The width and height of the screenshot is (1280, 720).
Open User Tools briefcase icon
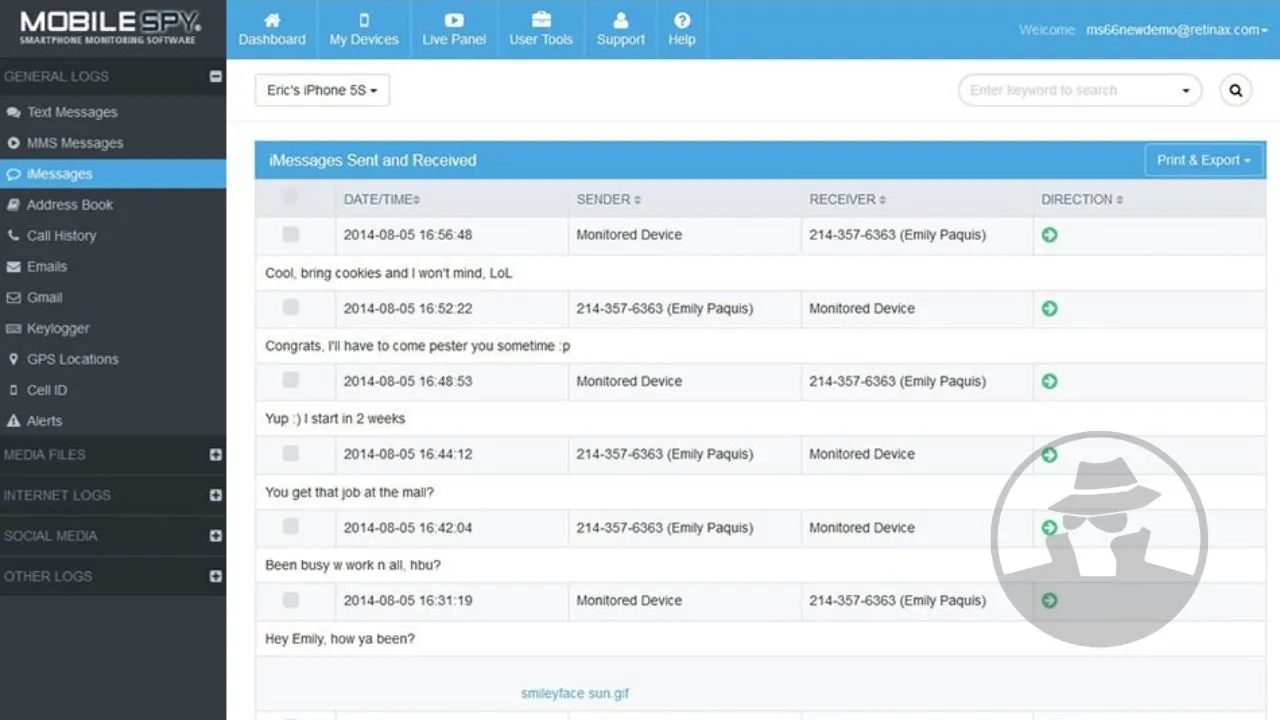(541, 20)
